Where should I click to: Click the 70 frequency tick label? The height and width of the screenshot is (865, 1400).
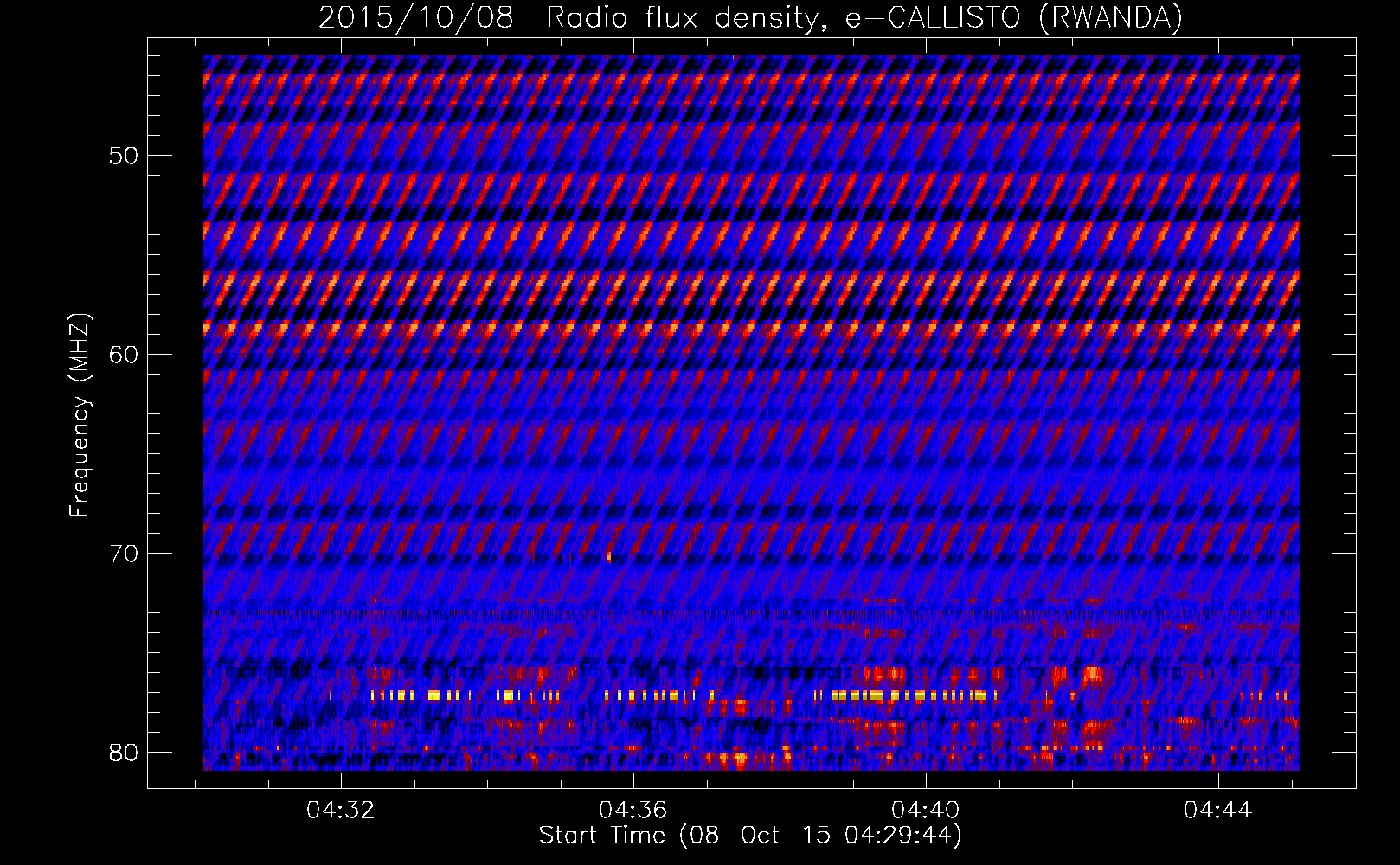click(x=124, y=554)
